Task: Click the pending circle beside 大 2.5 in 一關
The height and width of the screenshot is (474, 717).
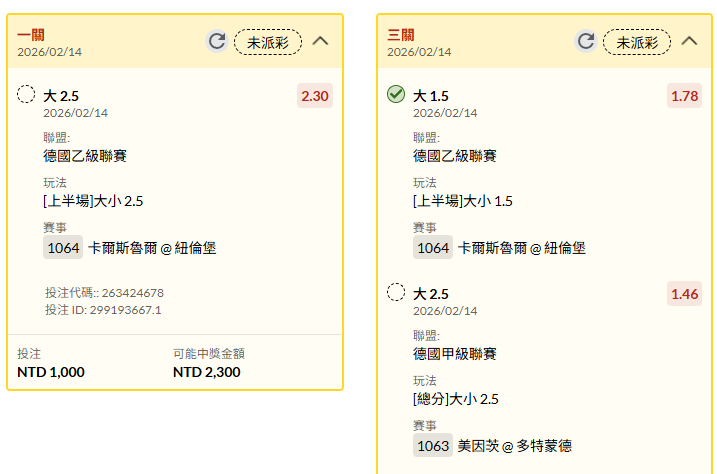Action: tap(27, 95)
